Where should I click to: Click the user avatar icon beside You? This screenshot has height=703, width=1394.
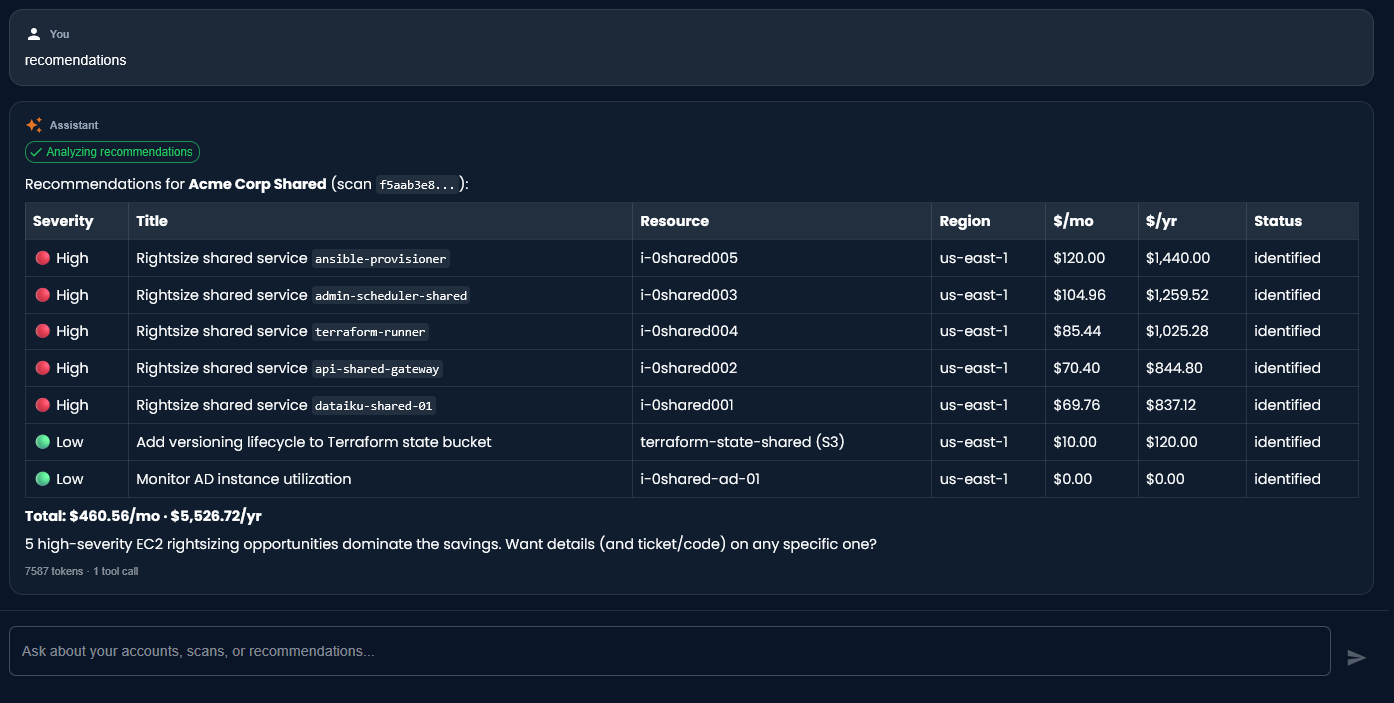tap(34, 34)
